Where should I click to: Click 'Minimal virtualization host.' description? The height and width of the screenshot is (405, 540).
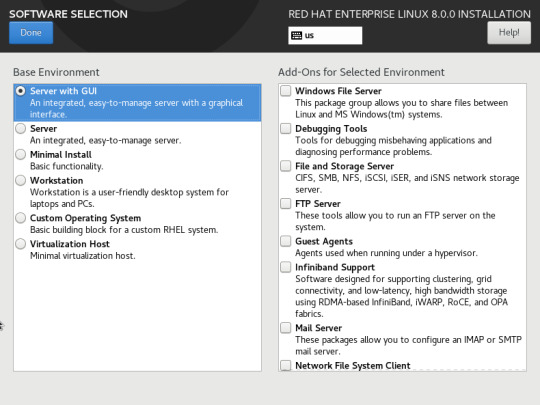click(x=83, y=256)
